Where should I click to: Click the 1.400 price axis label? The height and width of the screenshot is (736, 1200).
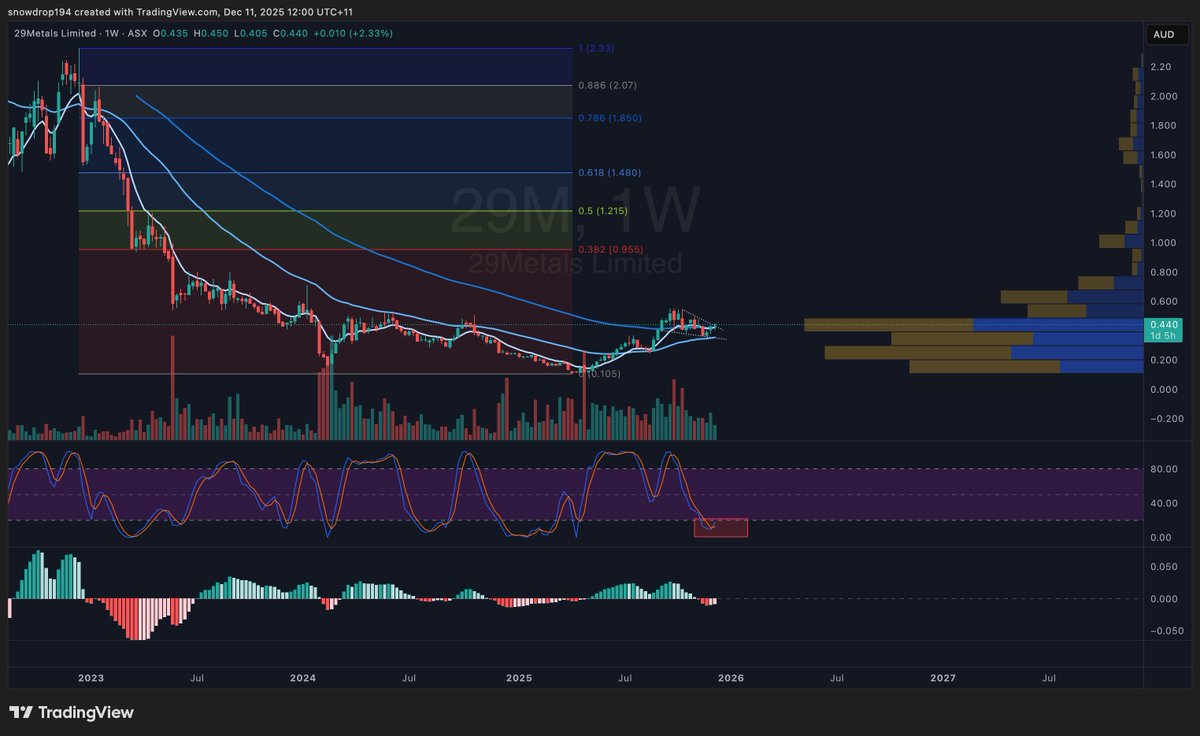point(1163,184)
